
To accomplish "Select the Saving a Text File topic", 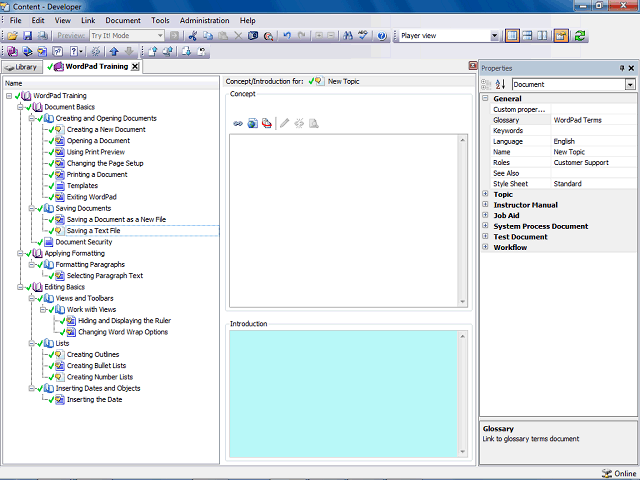I will (93, 231).
